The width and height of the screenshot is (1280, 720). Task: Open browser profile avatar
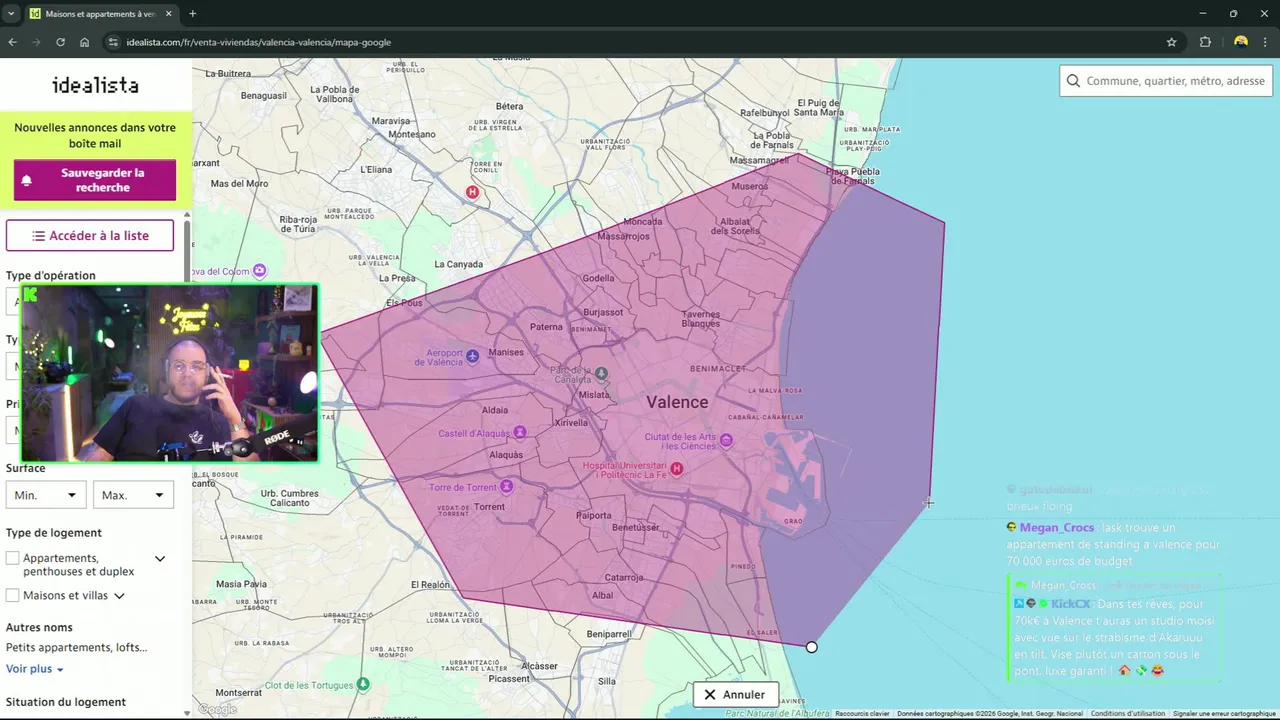1241,42
